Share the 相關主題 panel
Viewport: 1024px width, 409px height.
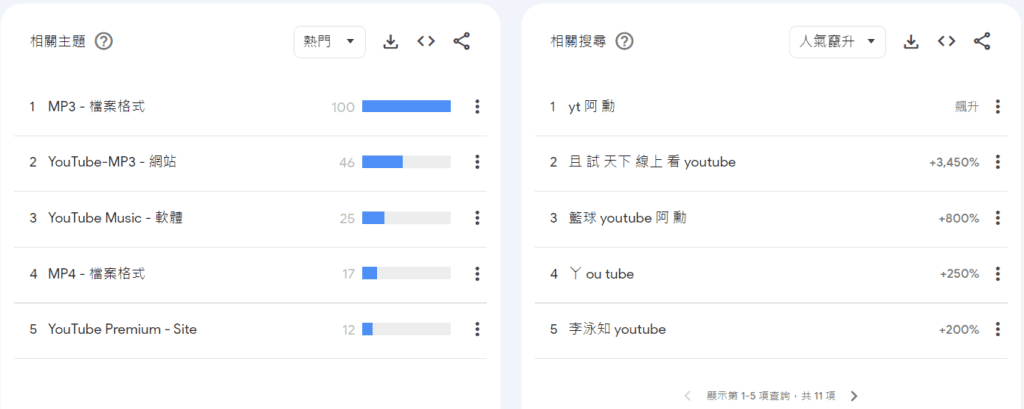coord(462,42)
